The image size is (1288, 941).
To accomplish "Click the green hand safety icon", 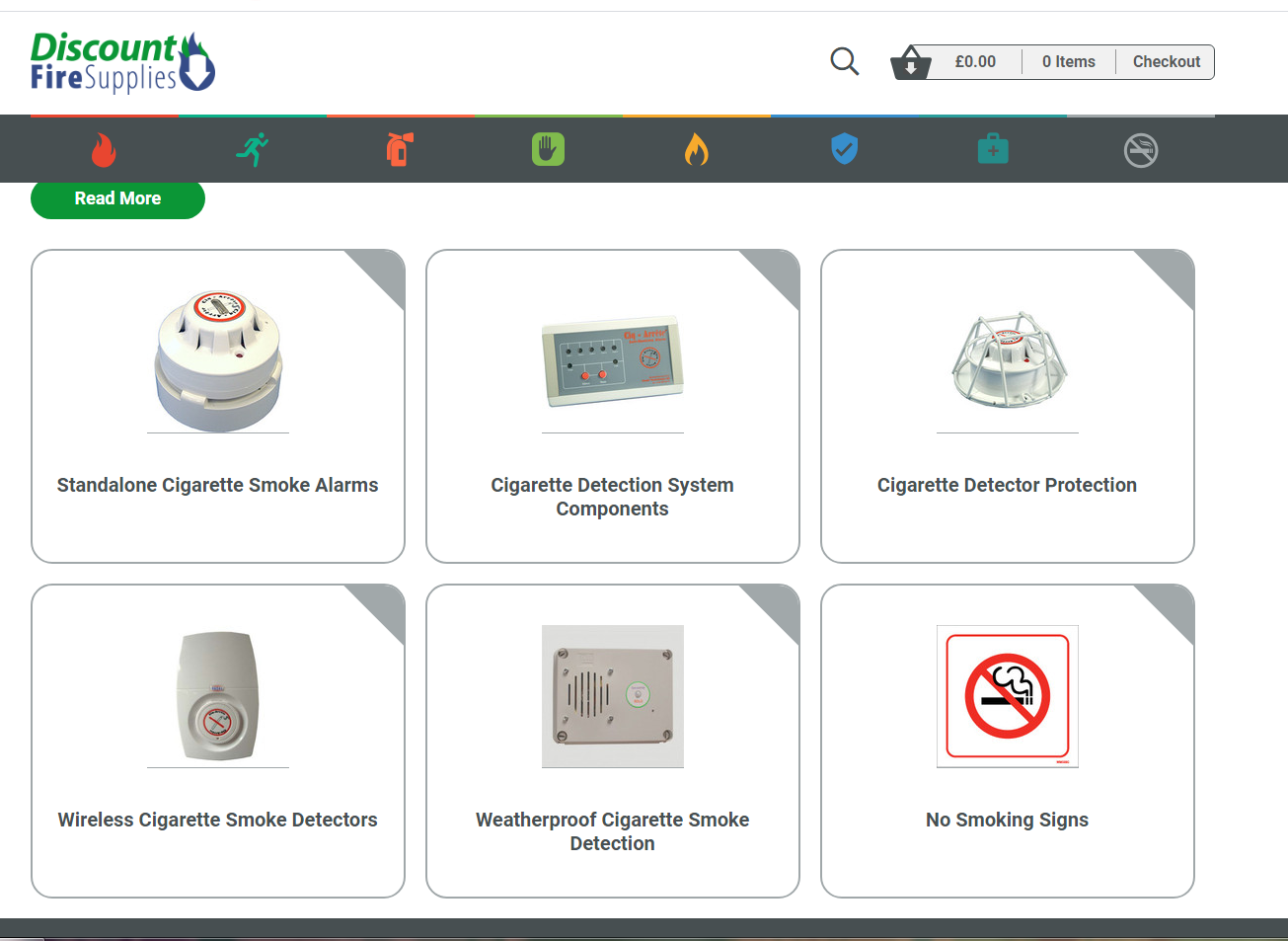I will (x=548, y=150).
